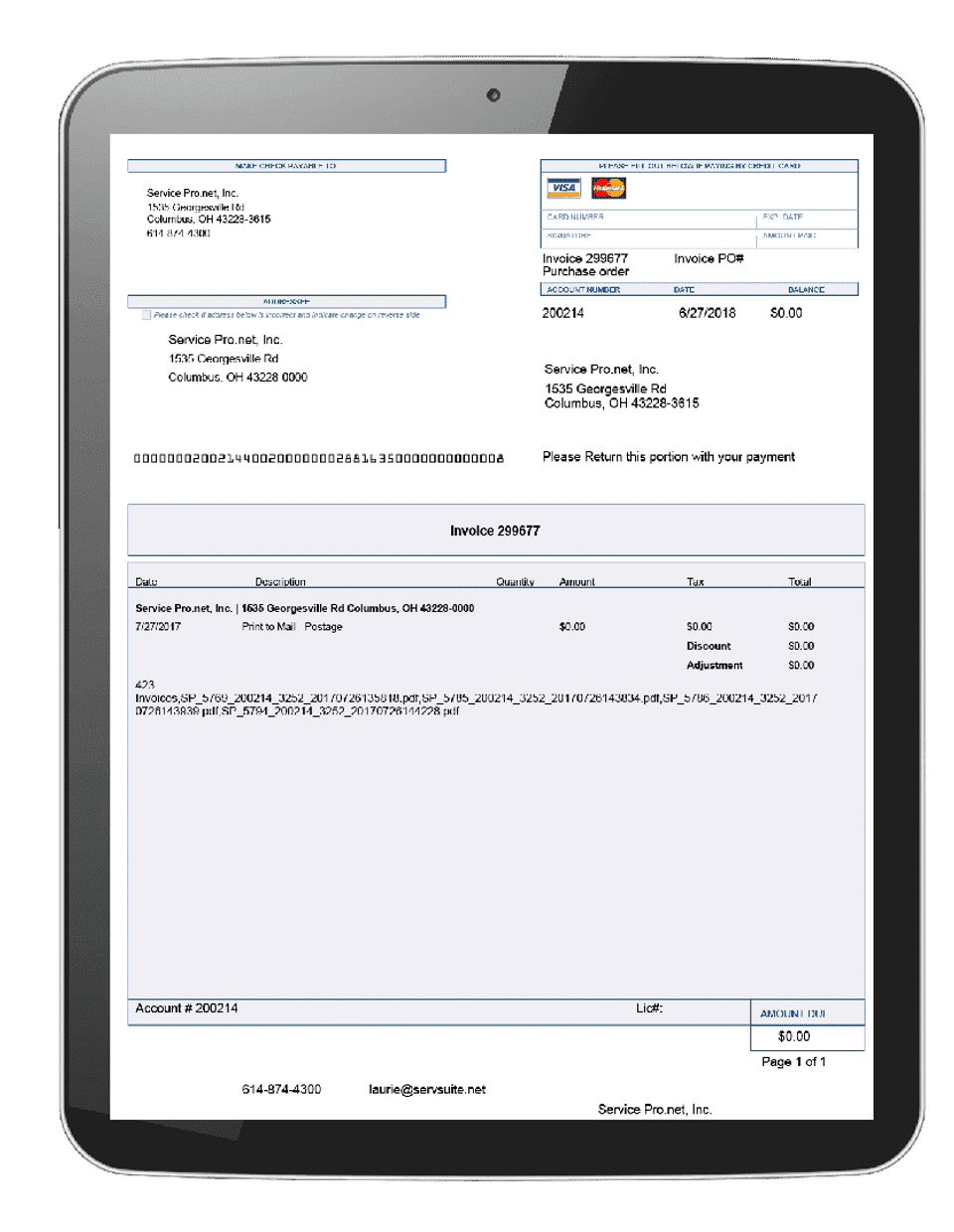Select 'Please Return this portion with your payment'
The width and height of the screenshot is (954, 1232).
pyautogui.click(x=669, y=457)
